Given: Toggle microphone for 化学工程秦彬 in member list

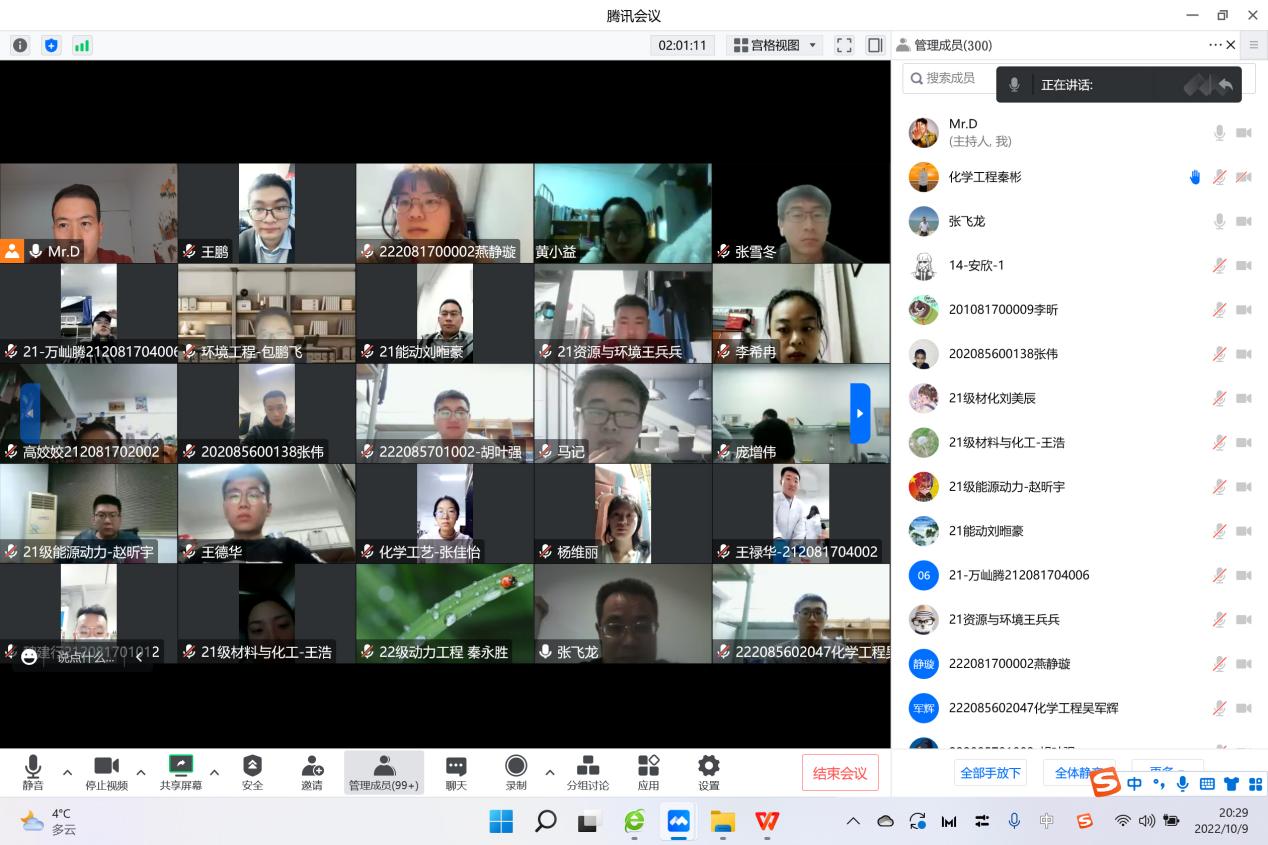Looking at the screenshot, I should point(1219,177).
